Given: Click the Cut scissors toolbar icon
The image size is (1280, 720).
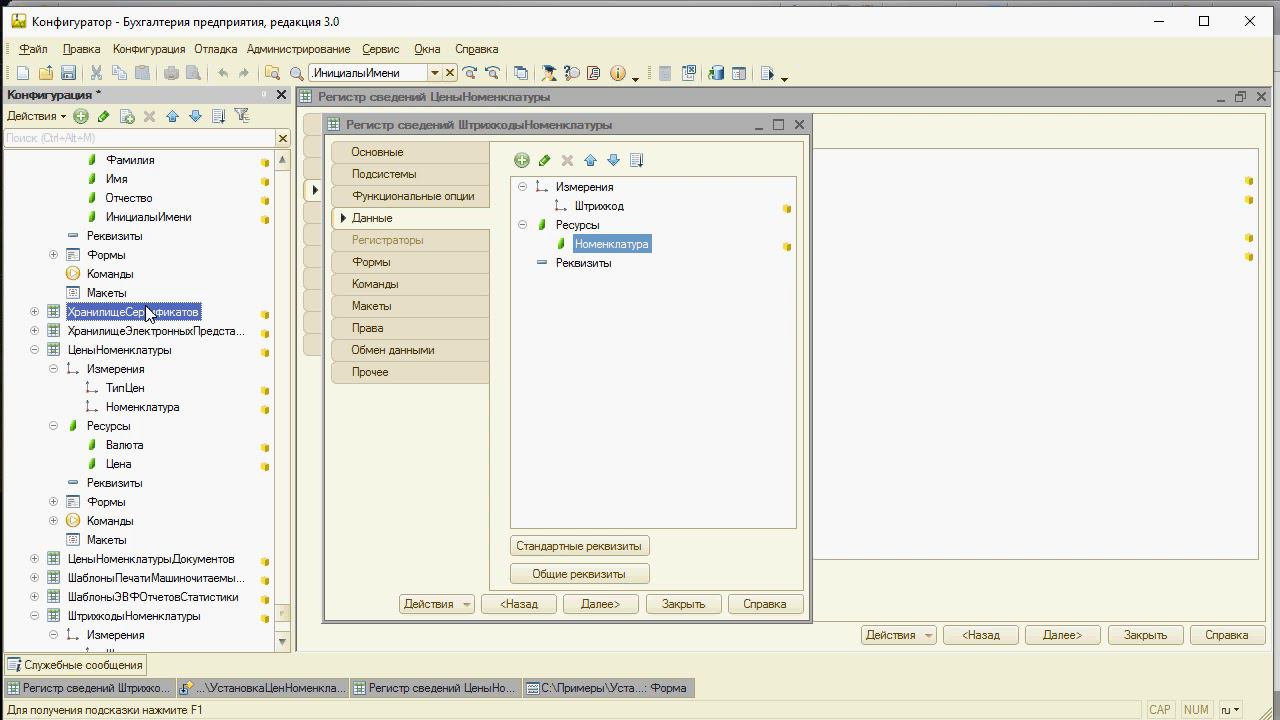Looking at the screenshot, I should point(96,73).
